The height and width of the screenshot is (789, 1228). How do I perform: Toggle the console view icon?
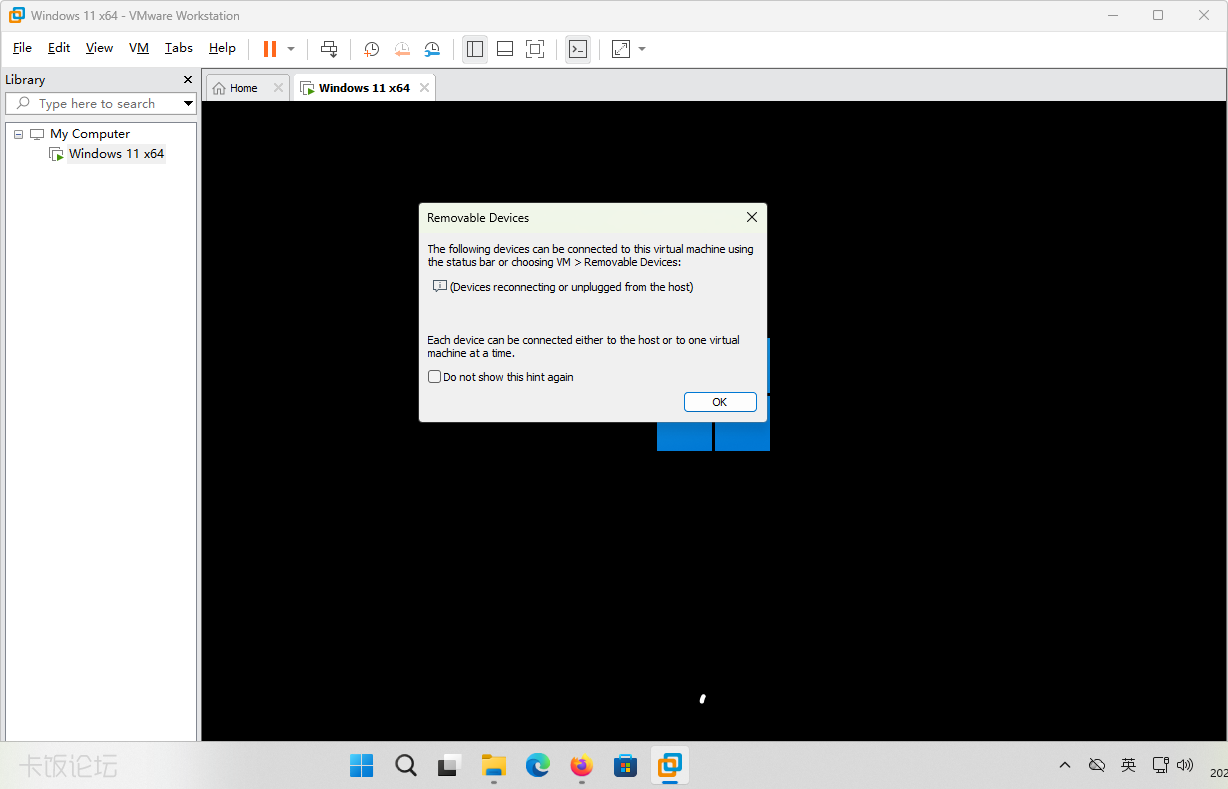click(577, 49)
